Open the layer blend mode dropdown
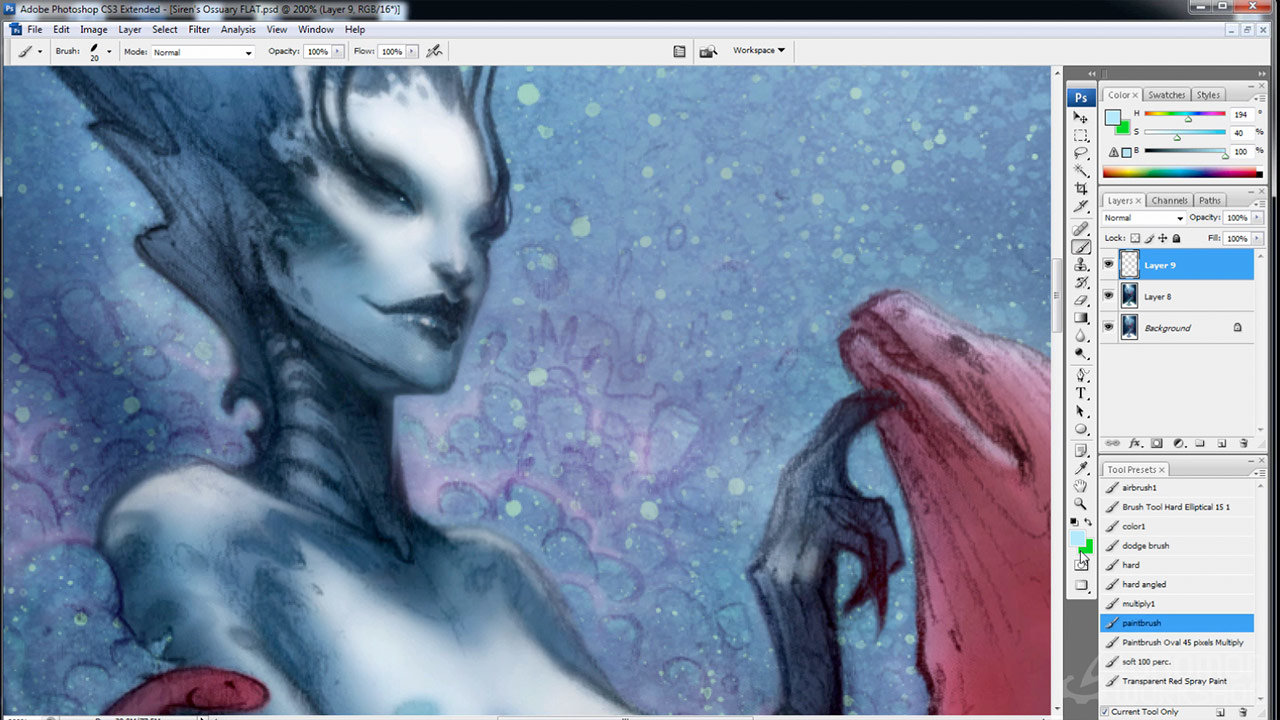 [1143, 218]
